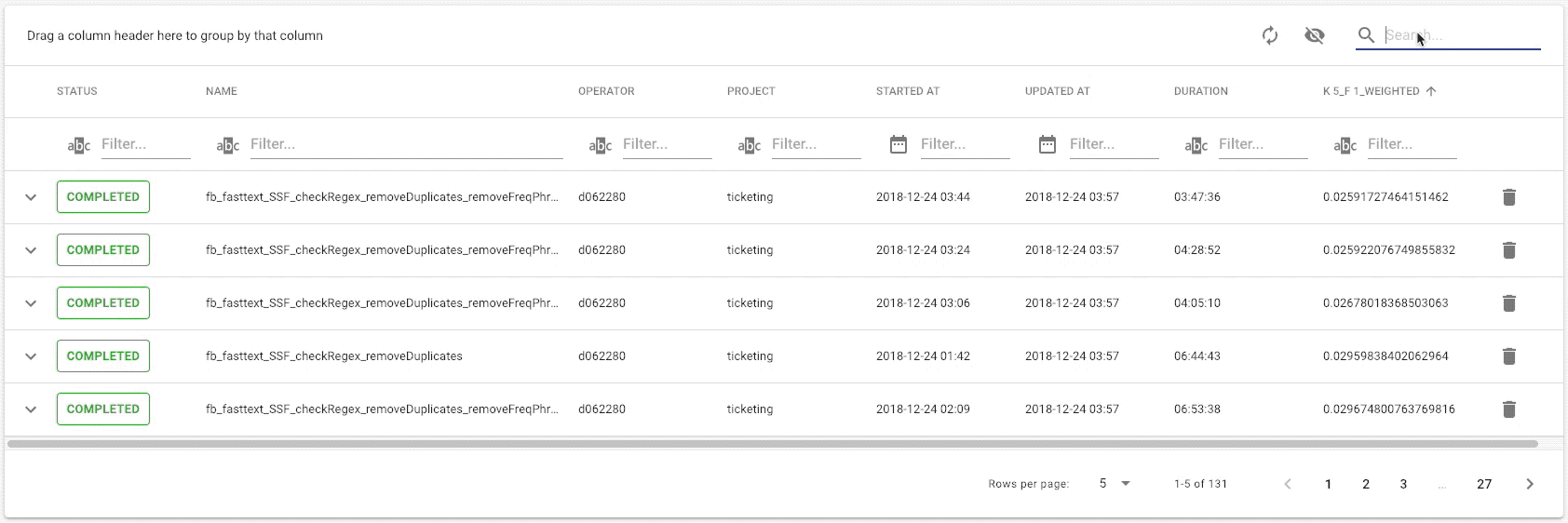Open the rows per page dropdown

pyautogui.click(x=1114, y=484)
